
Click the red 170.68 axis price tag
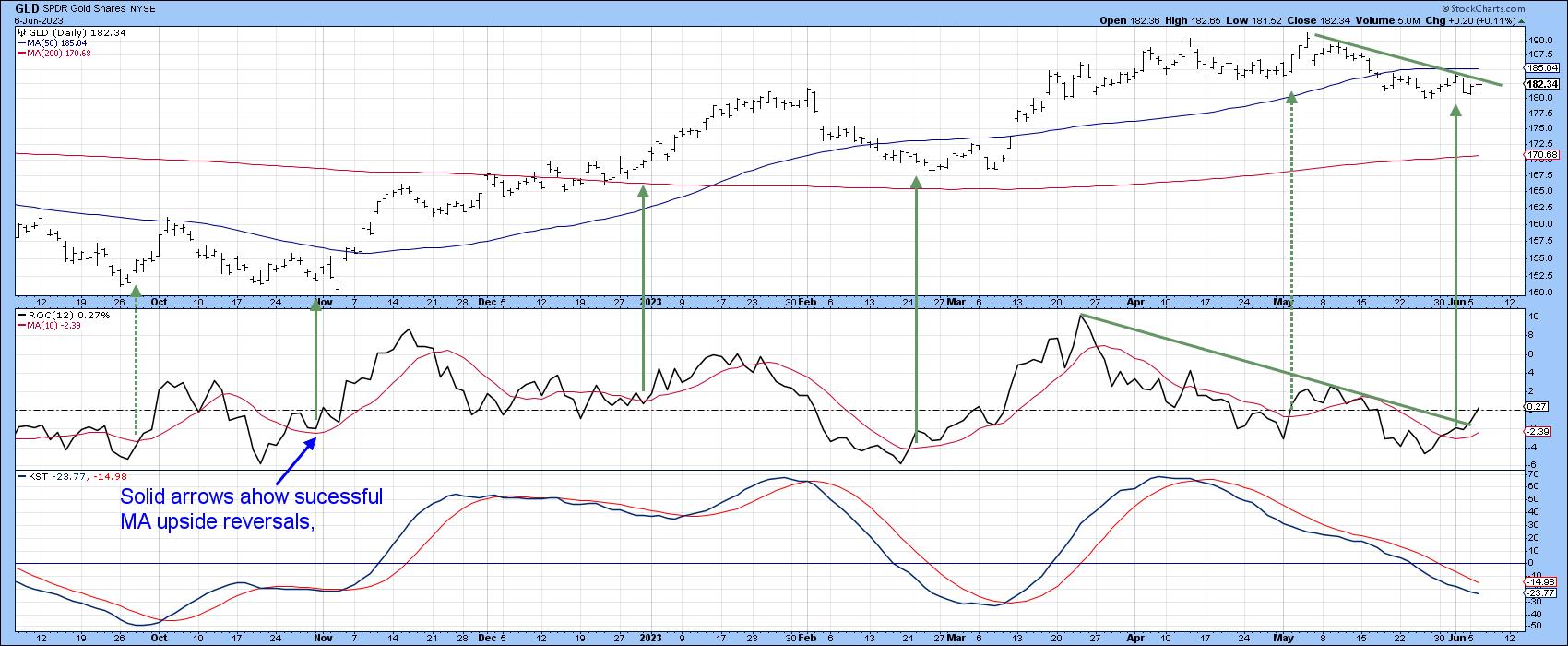click(x=1543, y=155)
